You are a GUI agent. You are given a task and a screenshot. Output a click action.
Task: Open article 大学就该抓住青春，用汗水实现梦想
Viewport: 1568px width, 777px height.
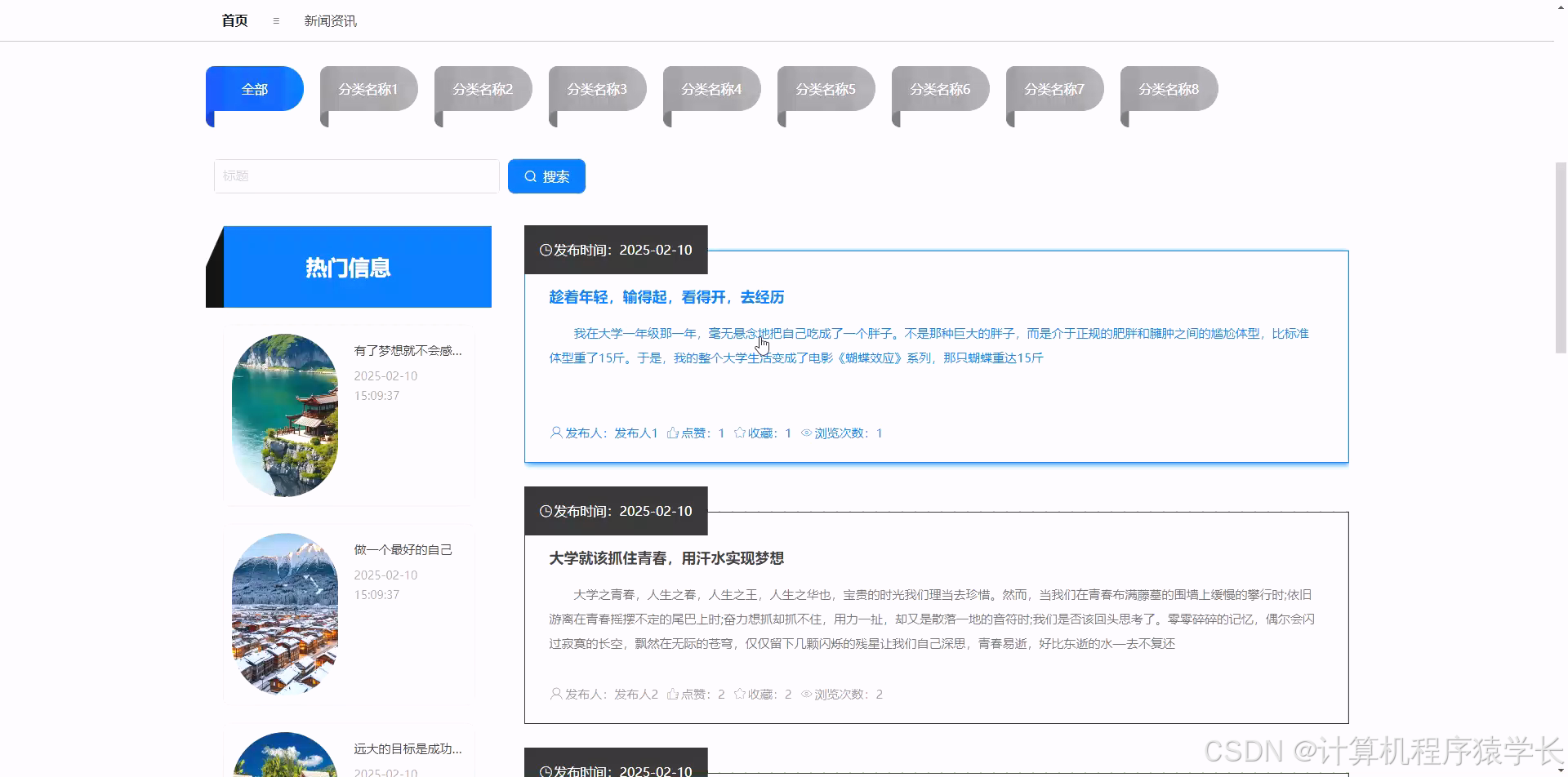[x=666, y=558]
